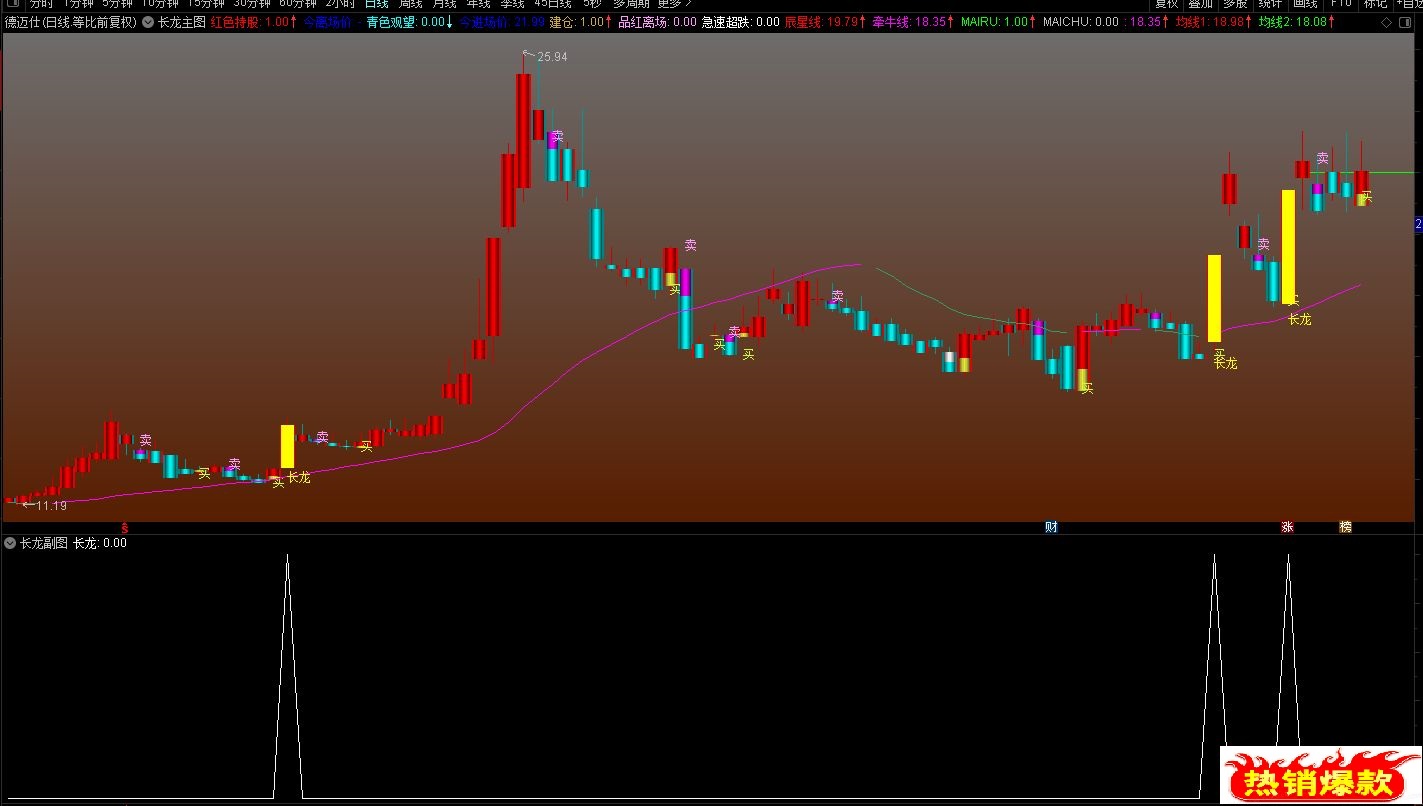Screen dimensions: 1423x806
Task: Click the 牵牛线 indicator value
Action: (x=913, y=22)
